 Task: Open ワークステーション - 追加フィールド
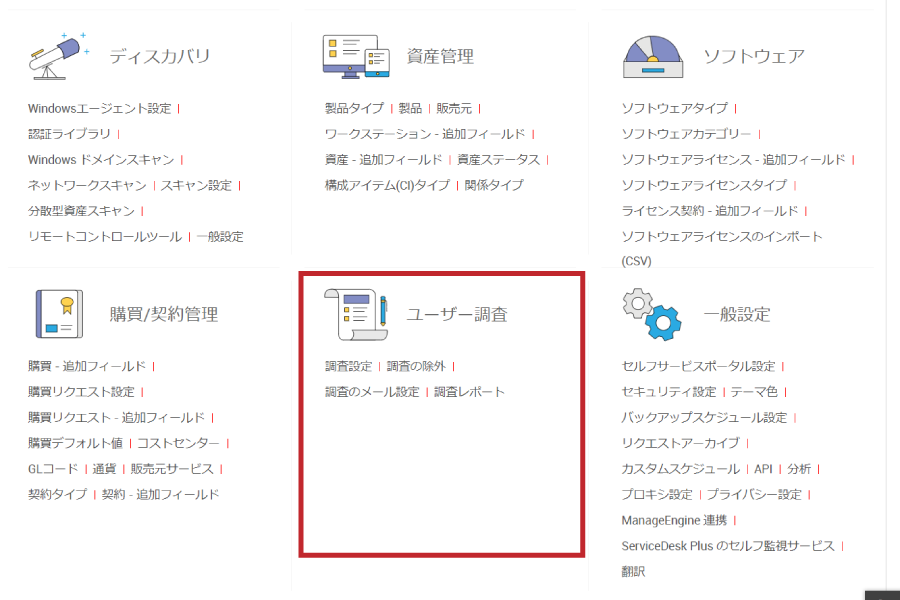click(425, 134)
